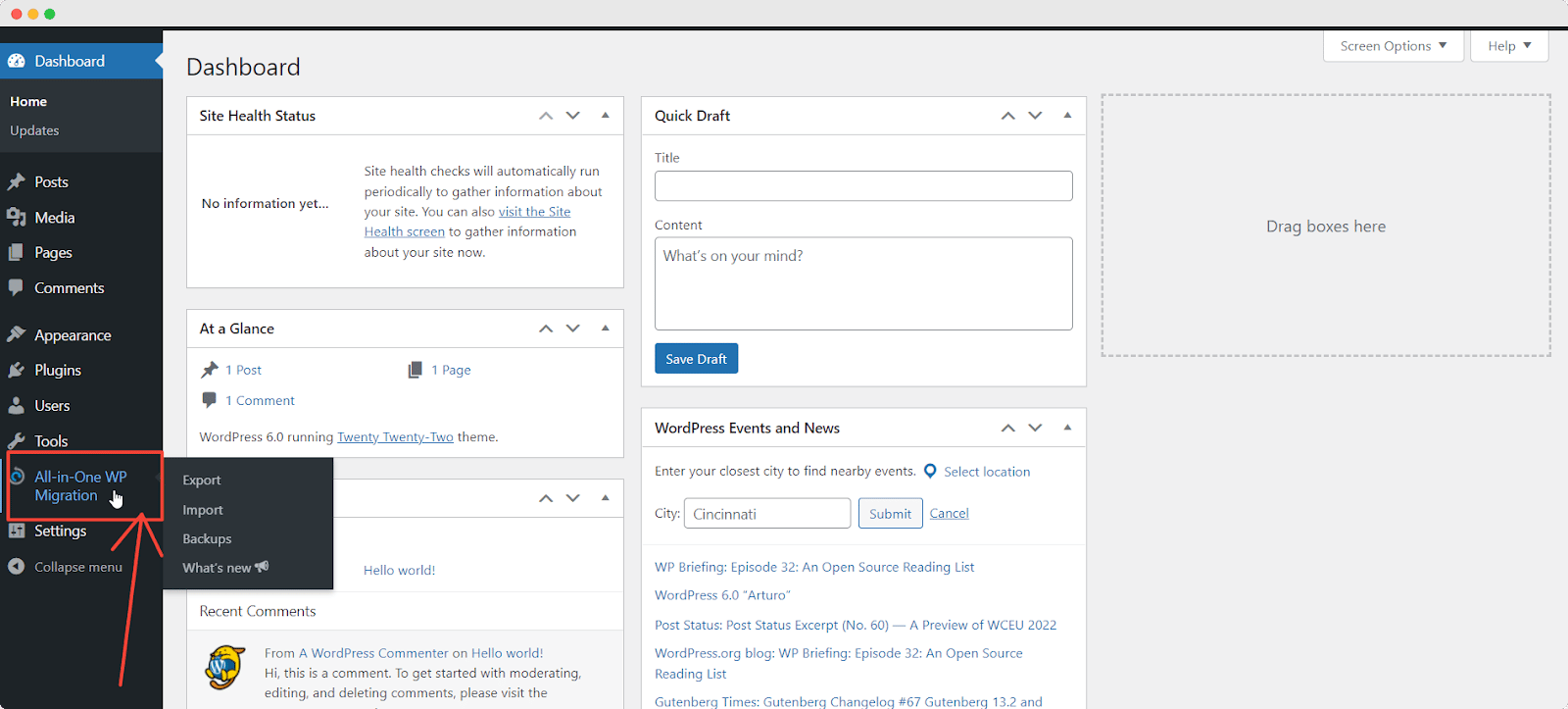The height and width of the screenshot is (709, 1568).
Task: Click the Plugins plug icon in sidebar
Action: pyautogui.click(x=16, y=370)
